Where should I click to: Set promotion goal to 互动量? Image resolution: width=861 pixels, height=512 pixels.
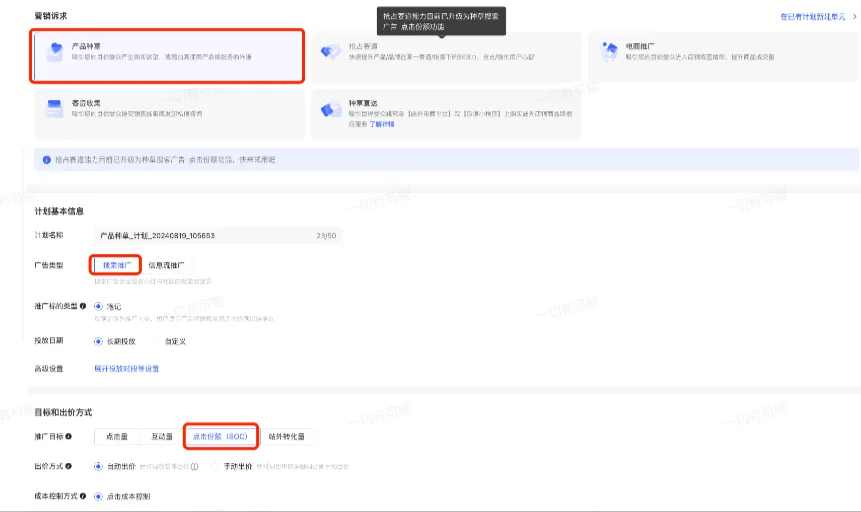click(x=161, y=436)
